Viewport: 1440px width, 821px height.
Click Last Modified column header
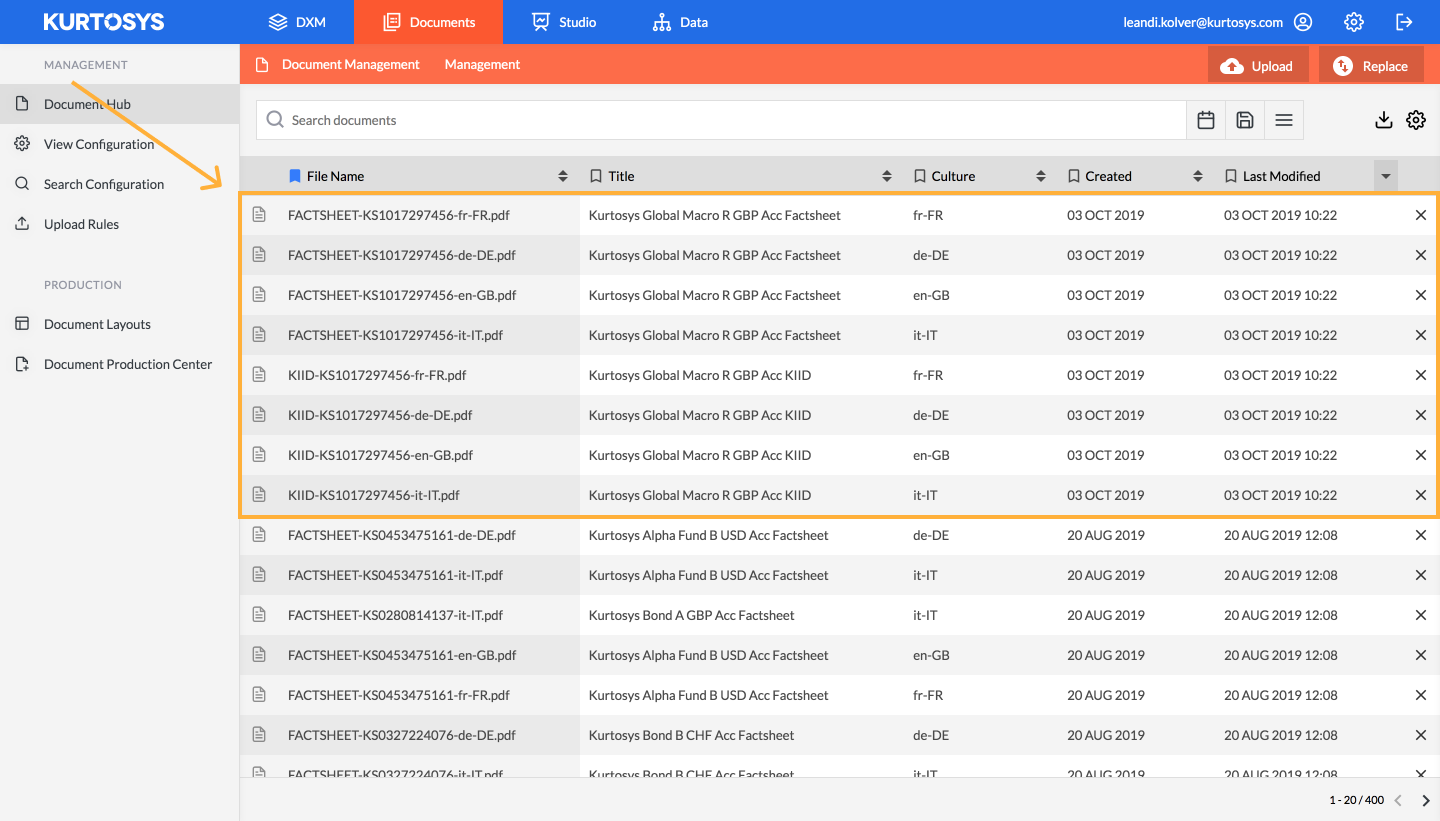(x=1282, y=176)
